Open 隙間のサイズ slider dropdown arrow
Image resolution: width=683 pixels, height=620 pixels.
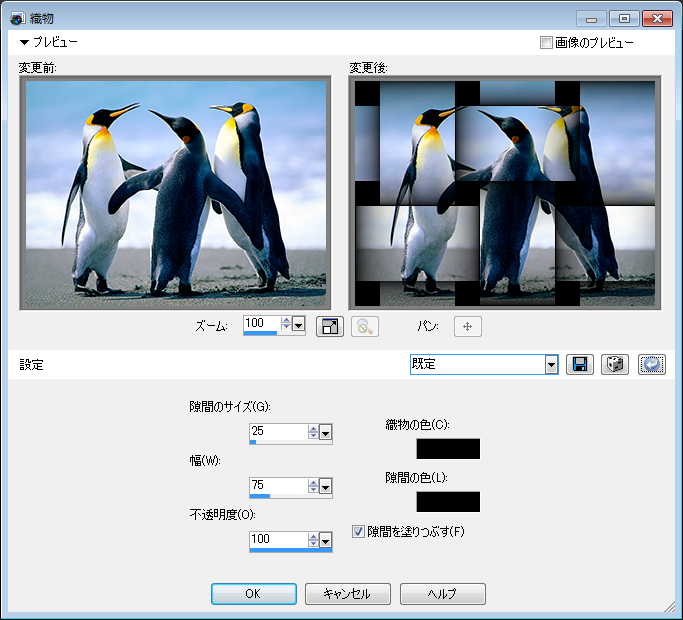pyautogui.click(x=325, y=432)
